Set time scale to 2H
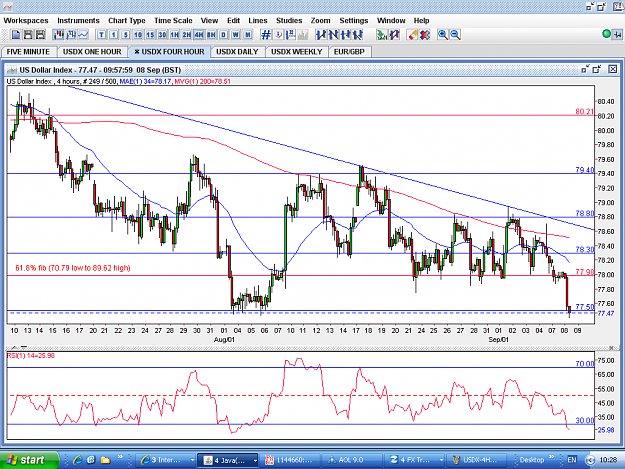625x469 pixels. pos(187,35)
